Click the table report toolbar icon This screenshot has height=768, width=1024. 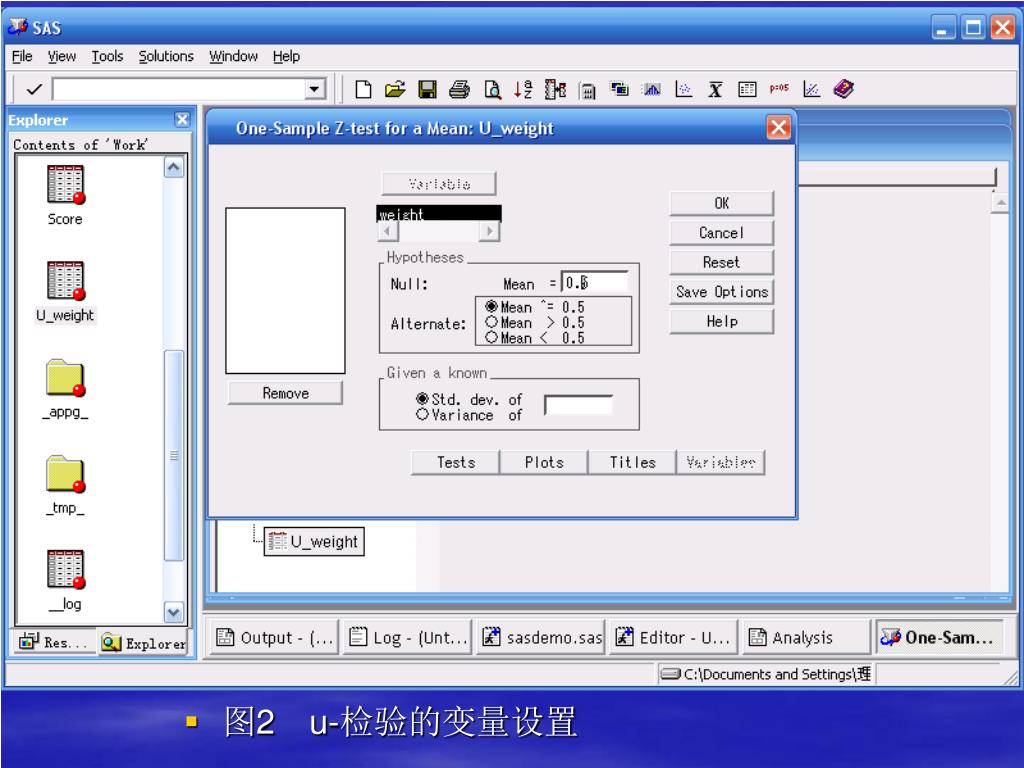pyautogui.click(x=747, y=89)
